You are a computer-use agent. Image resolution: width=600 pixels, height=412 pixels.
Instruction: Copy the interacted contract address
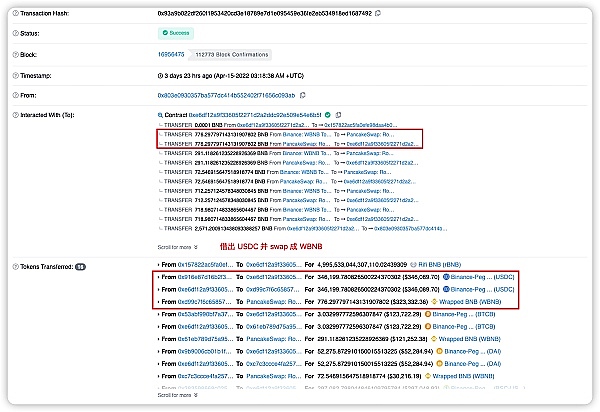[340, 116]
